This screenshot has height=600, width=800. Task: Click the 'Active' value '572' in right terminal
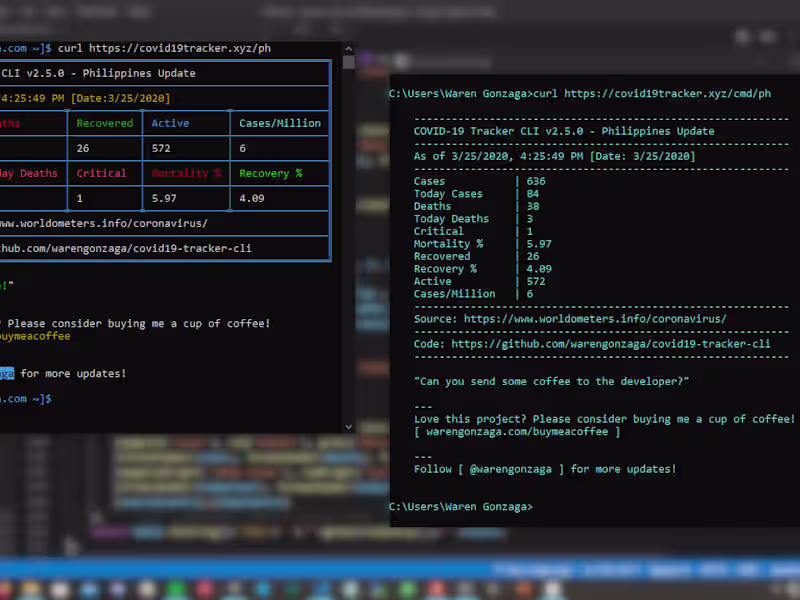point(536,281)
